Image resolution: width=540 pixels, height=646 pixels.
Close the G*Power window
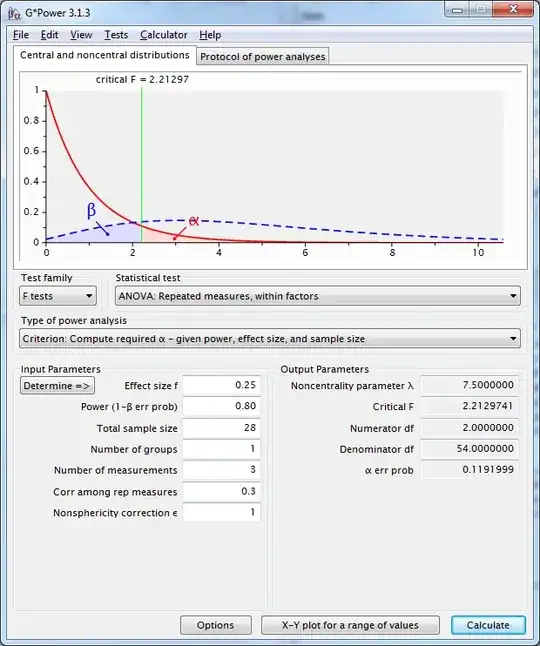513,9
